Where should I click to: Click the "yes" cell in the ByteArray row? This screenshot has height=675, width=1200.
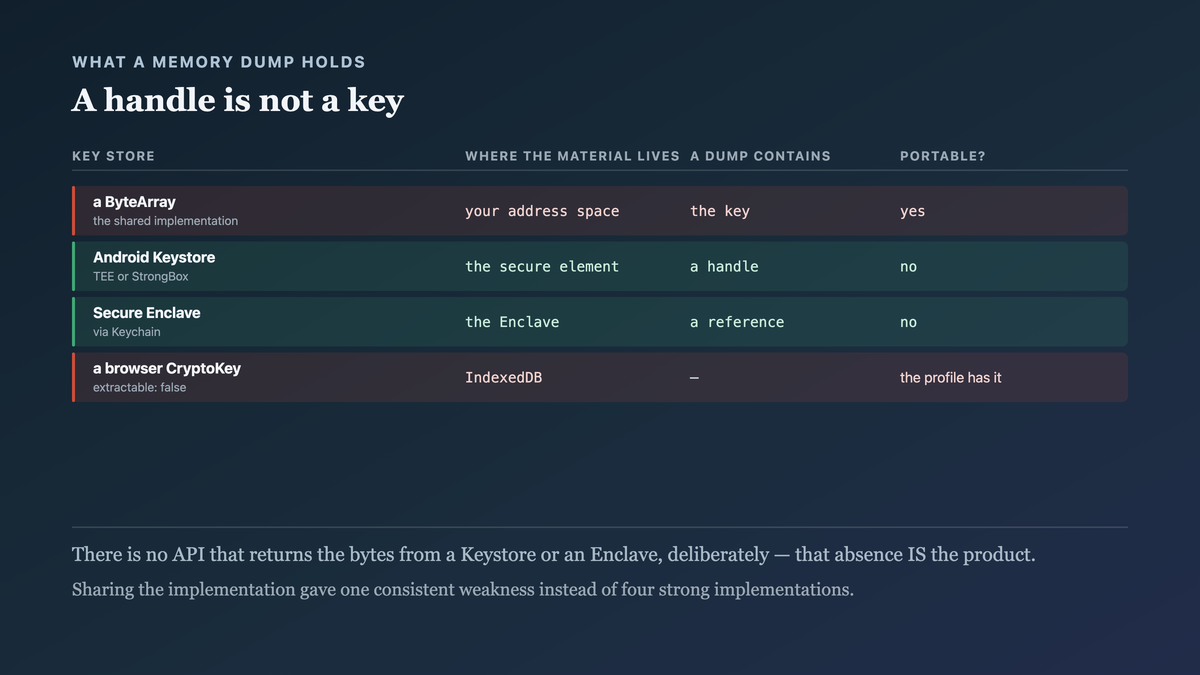[x=912, y=211]
